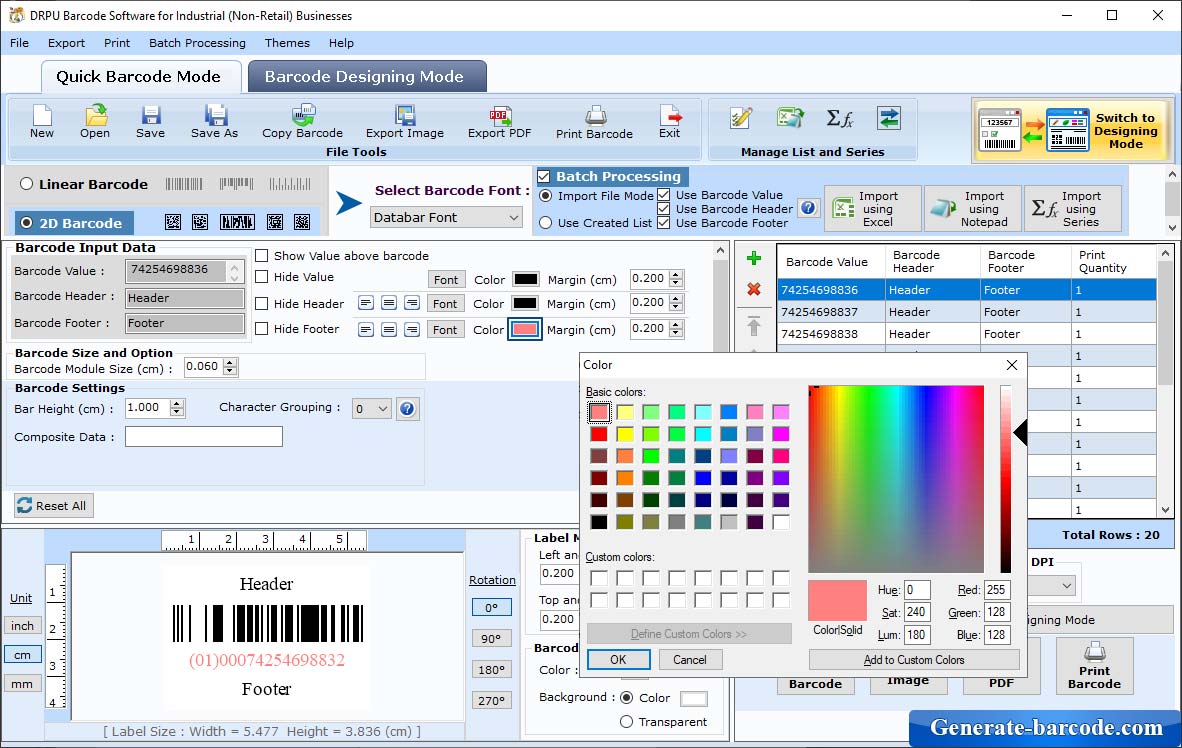This screenshot has height=748, width=1182.
Task: Enable Show Value above barcode
Action: (x=262, y=256)
